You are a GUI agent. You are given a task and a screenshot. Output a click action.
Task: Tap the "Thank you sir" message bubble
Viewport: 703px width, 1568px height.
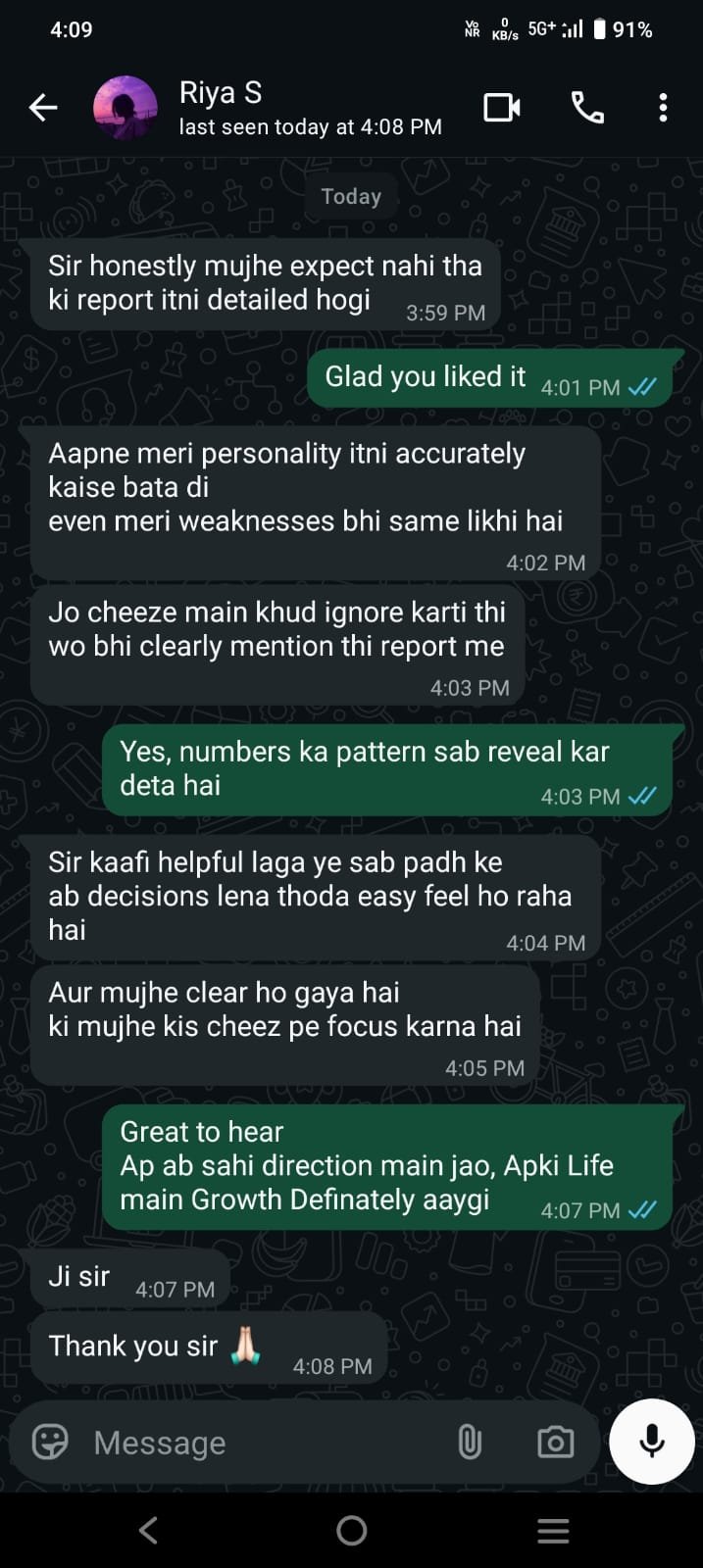point(210,1348)
